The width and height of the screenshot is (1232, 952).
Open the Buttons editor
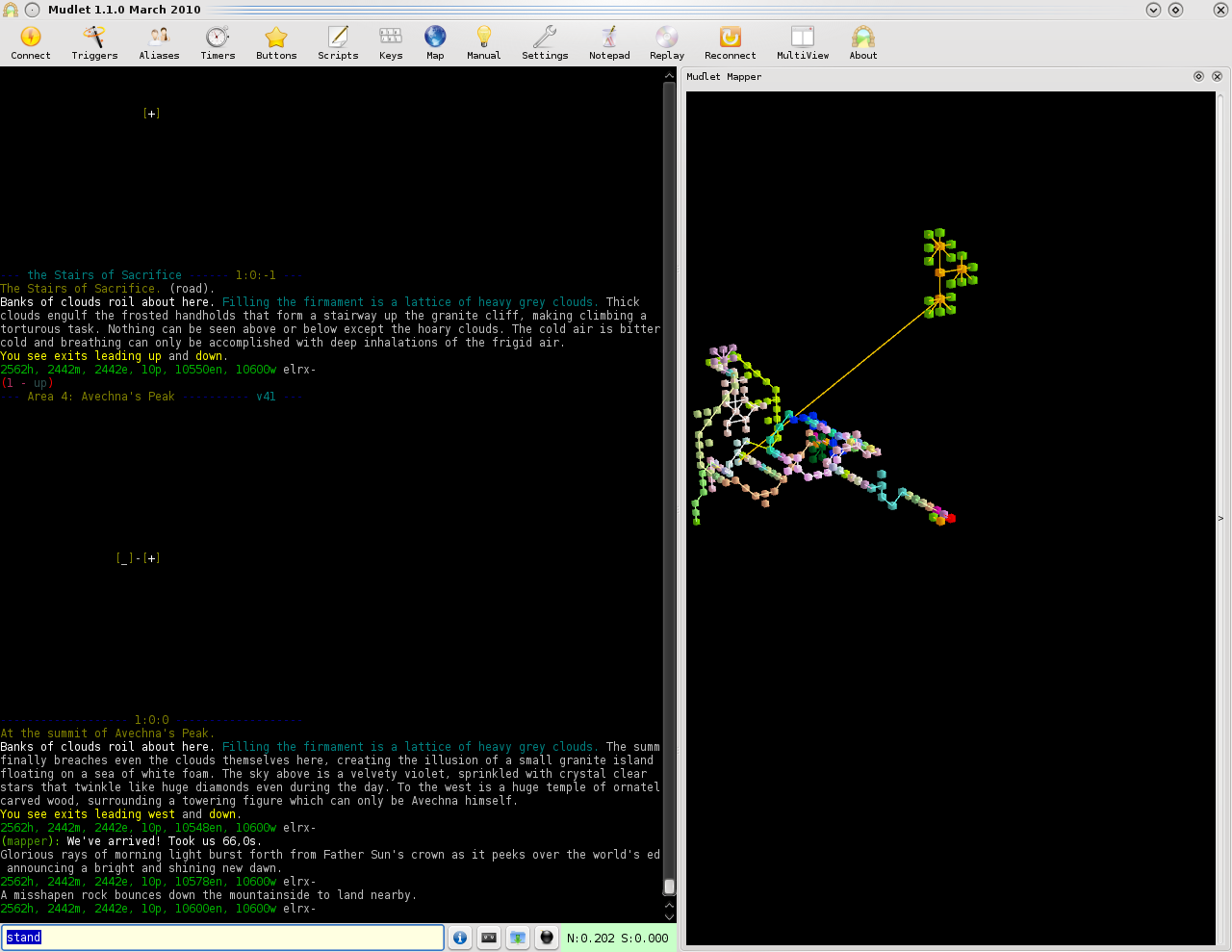pos(276,43)
